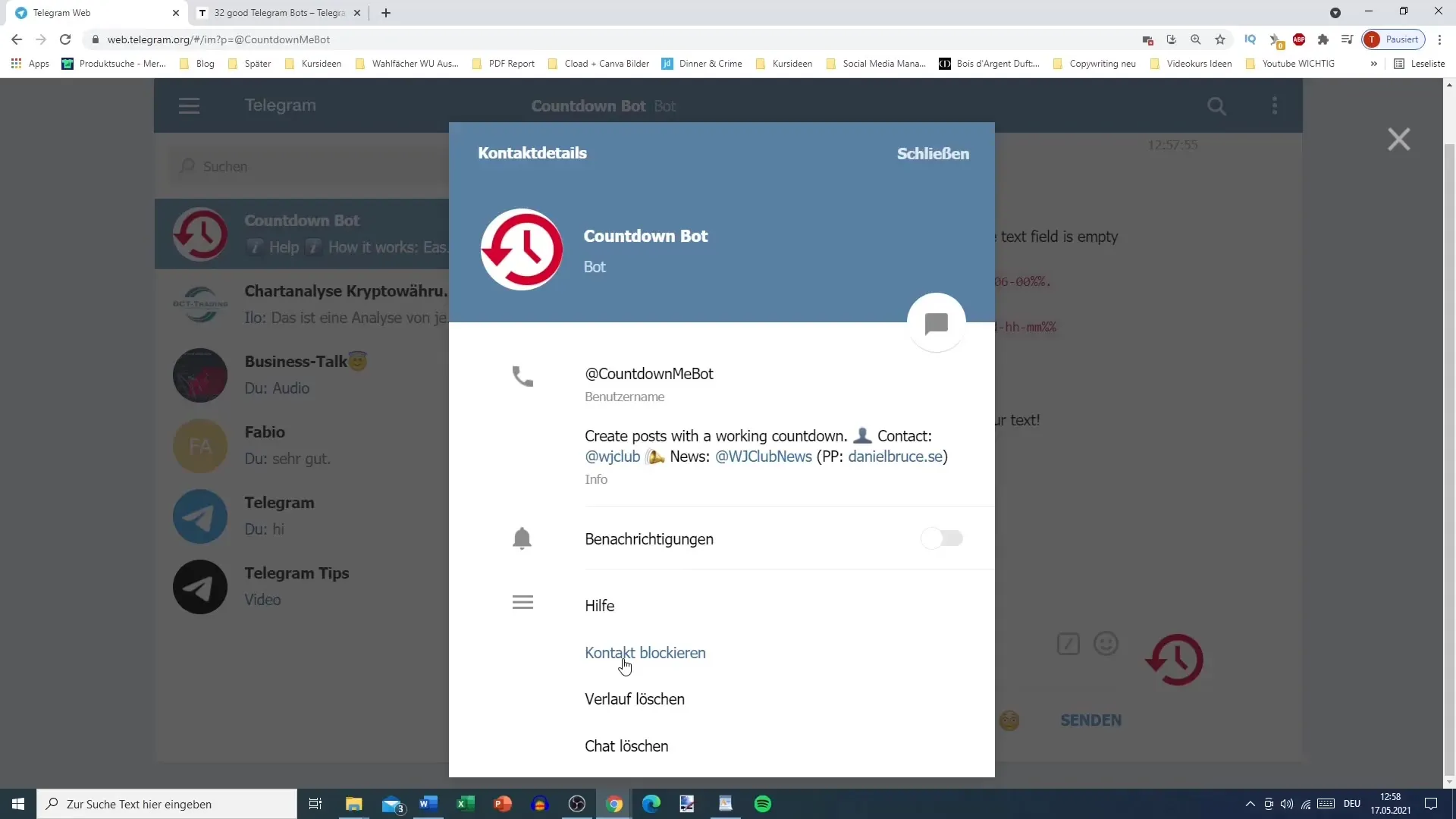Screen dimensions: 1456x819
Task: Open Dinner & Crime bookmark
Action: tap(702, 64)
